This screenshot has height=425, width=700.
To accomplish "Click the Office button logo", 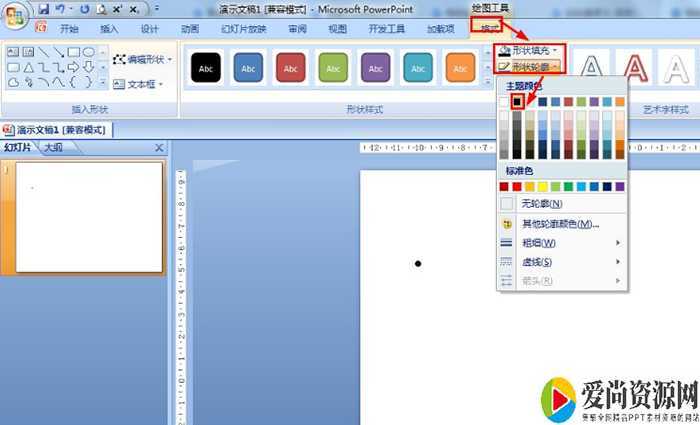I will (x=15, y=14).
